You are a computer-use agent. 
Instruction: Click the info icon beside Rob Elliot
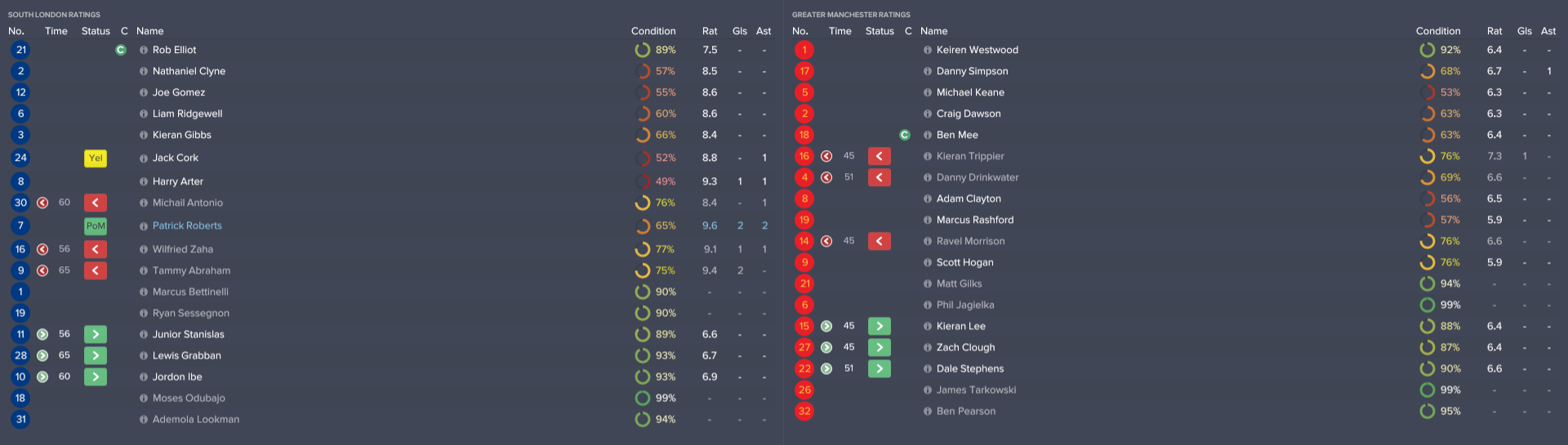[144, 50]
